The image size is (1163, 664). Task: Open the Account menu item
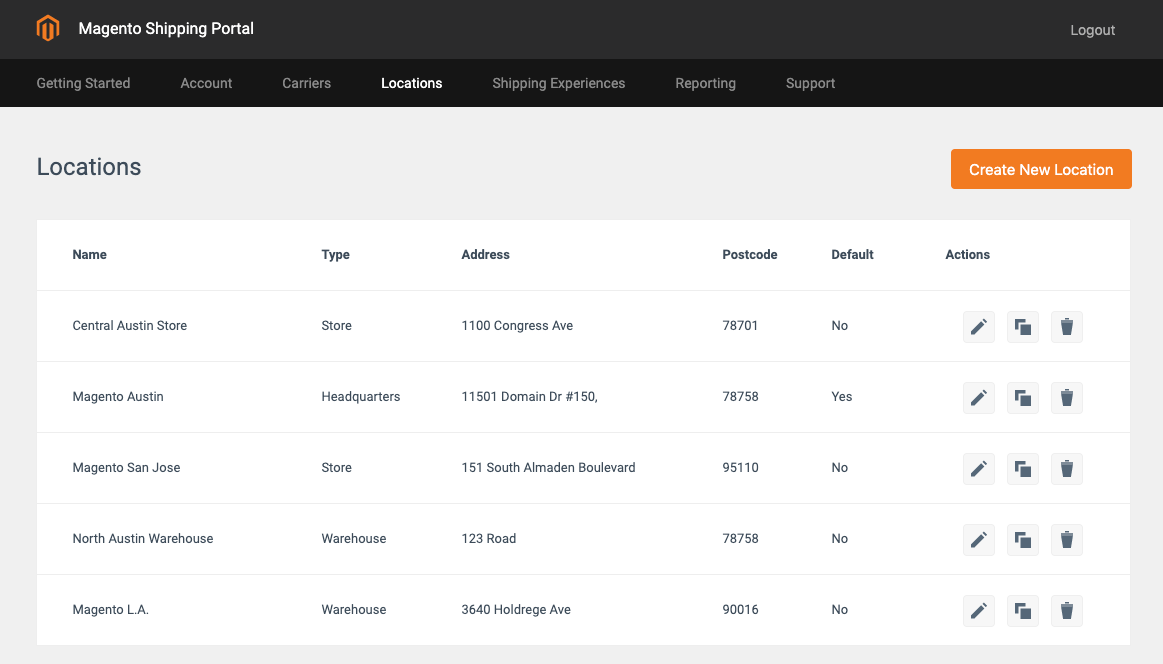point(206,83)
